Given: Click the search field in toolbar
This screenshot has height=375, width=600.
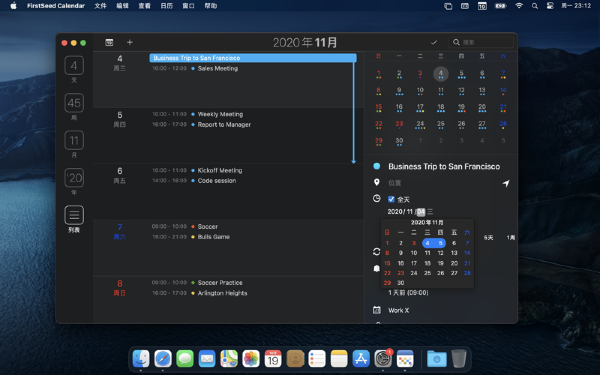Looking at the screenshot, I should point(481,42).
